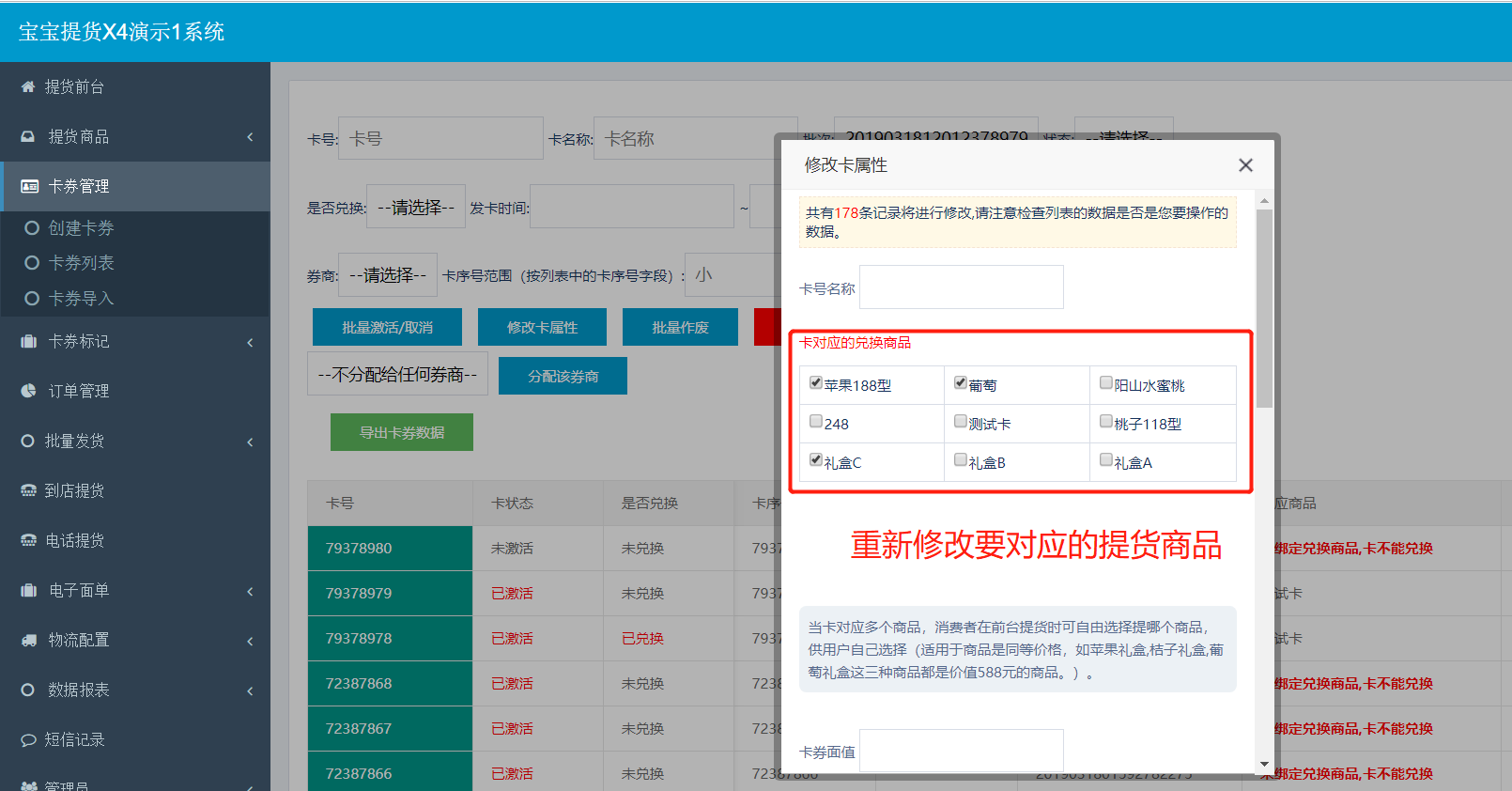This screenshot has width=1512, height=791.
Task: Open the 券商 select dropdown
Action: pos(387,275)
